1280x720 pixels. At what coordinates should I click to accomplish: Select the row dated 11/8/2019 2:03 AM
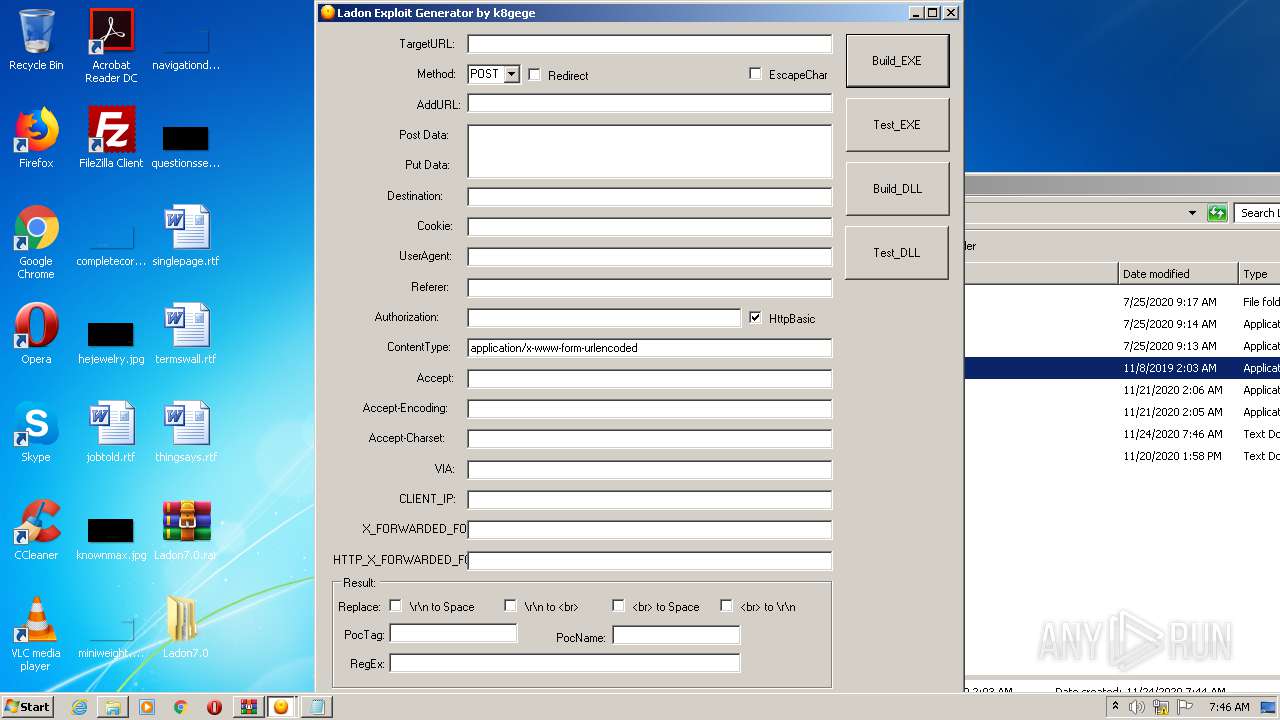tap(1122, 368)
